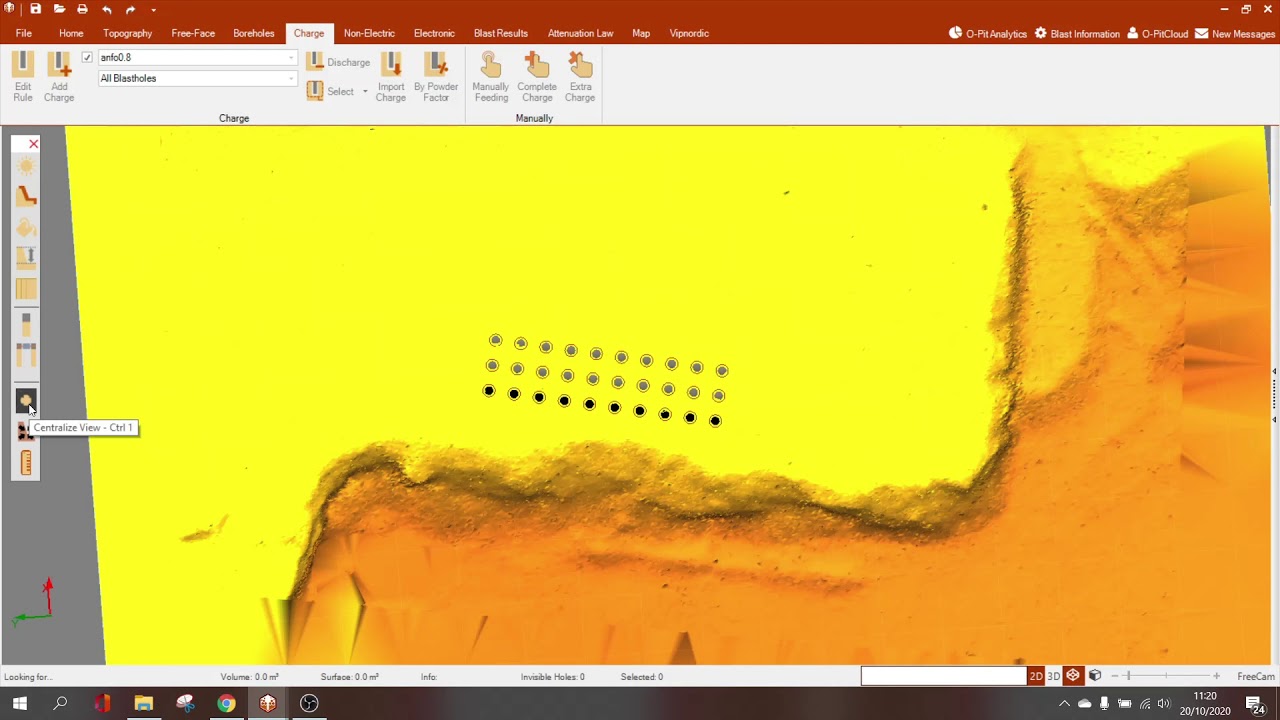Open the Topography tab
1280x720 pixels.
128,33
